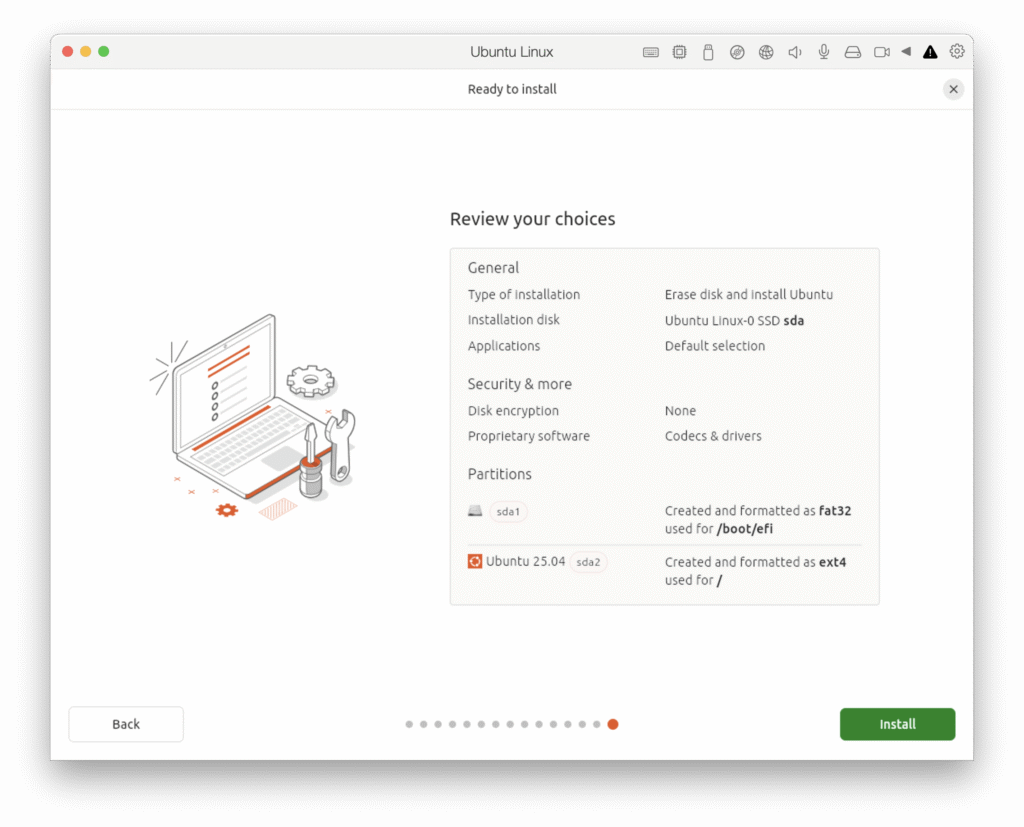
Task: Click the sound speaker icon in the toolbar
Action: pos(795,52)
